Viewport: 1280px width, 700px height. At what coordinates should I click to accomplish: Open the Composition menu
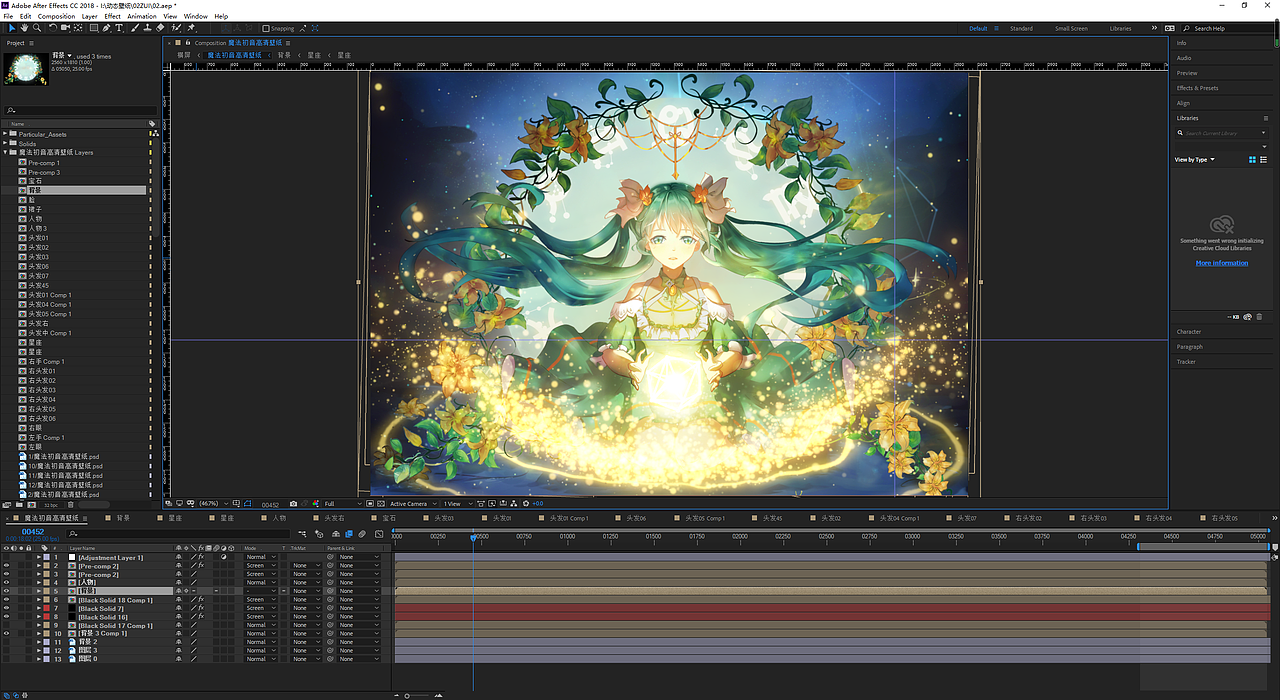click(x=57, y=15)
